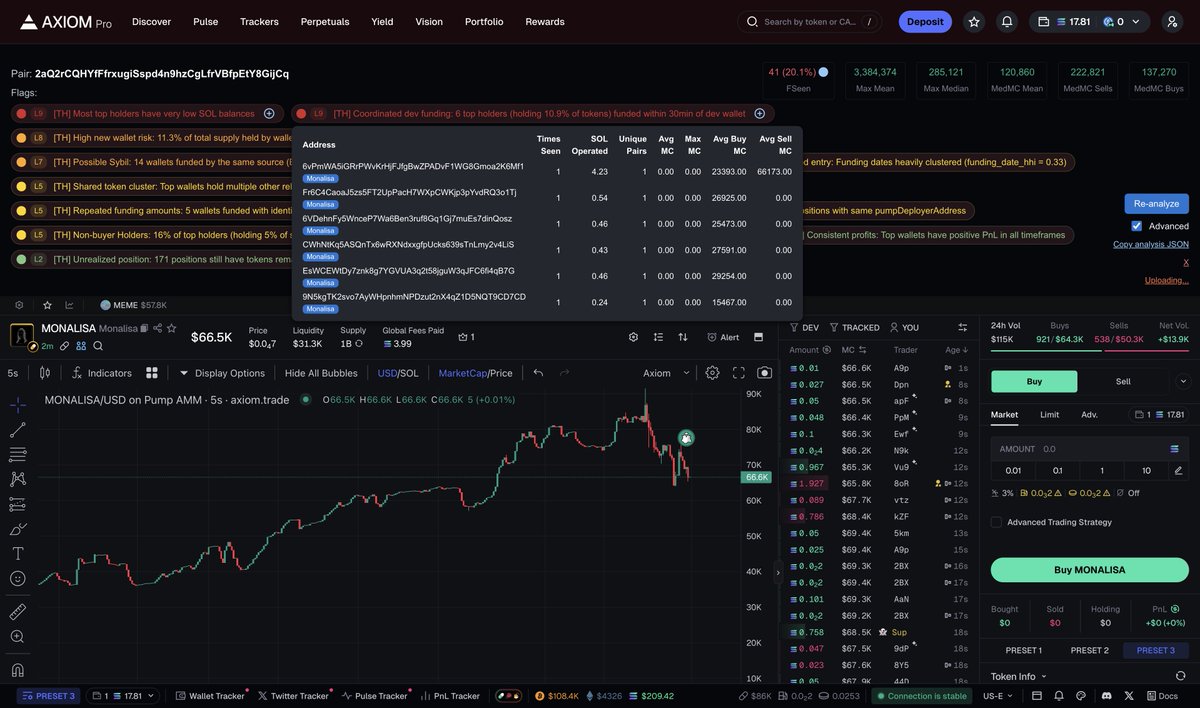The image size is (1200, 708).
Task: Switch Amount column between SOL and USD
Action: click(x=826, y=350)
